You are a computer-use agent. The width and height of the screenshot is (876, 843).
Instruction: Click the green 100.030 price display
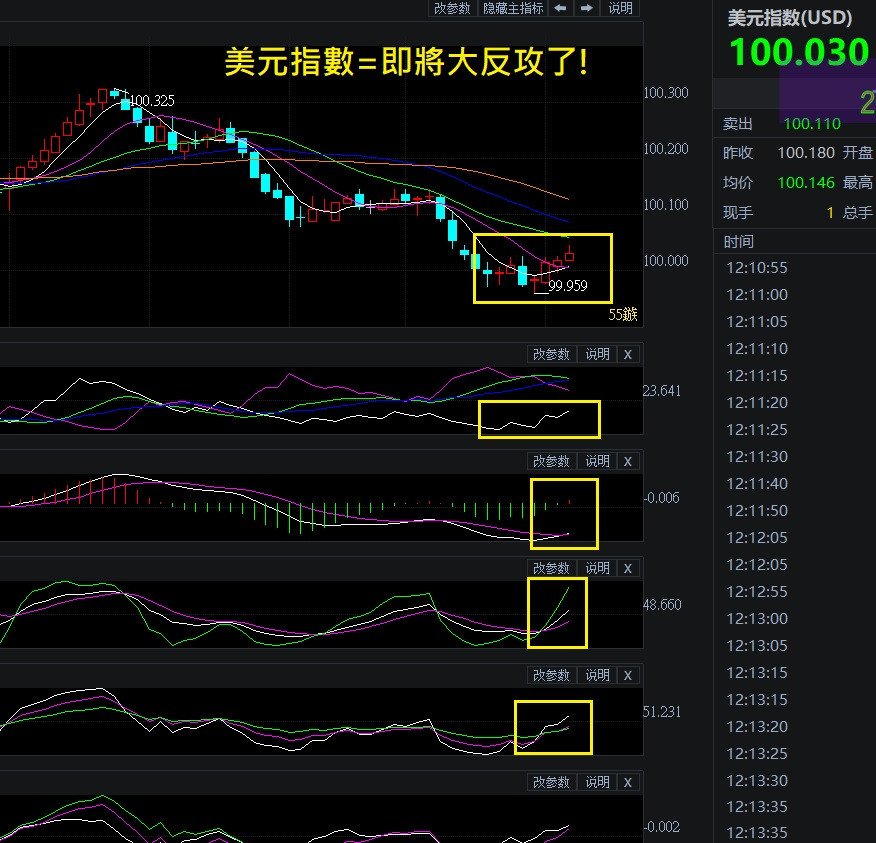point(798,52)
